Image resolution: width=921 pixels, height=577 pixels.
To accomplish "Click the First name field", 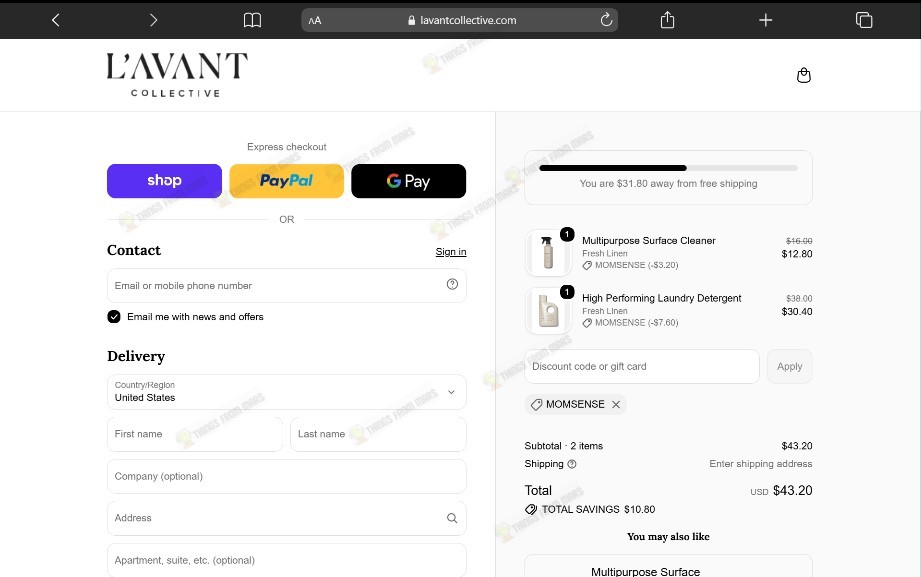I will click(x=195, y=434).
